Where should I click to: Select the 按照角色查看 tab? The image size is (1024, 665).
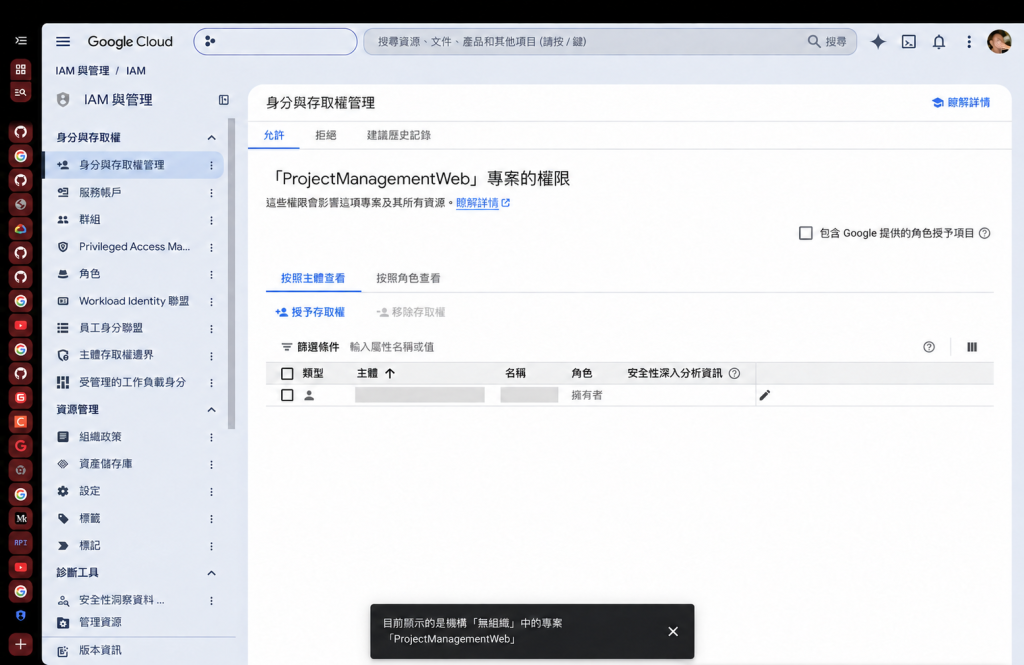(408, 278)
